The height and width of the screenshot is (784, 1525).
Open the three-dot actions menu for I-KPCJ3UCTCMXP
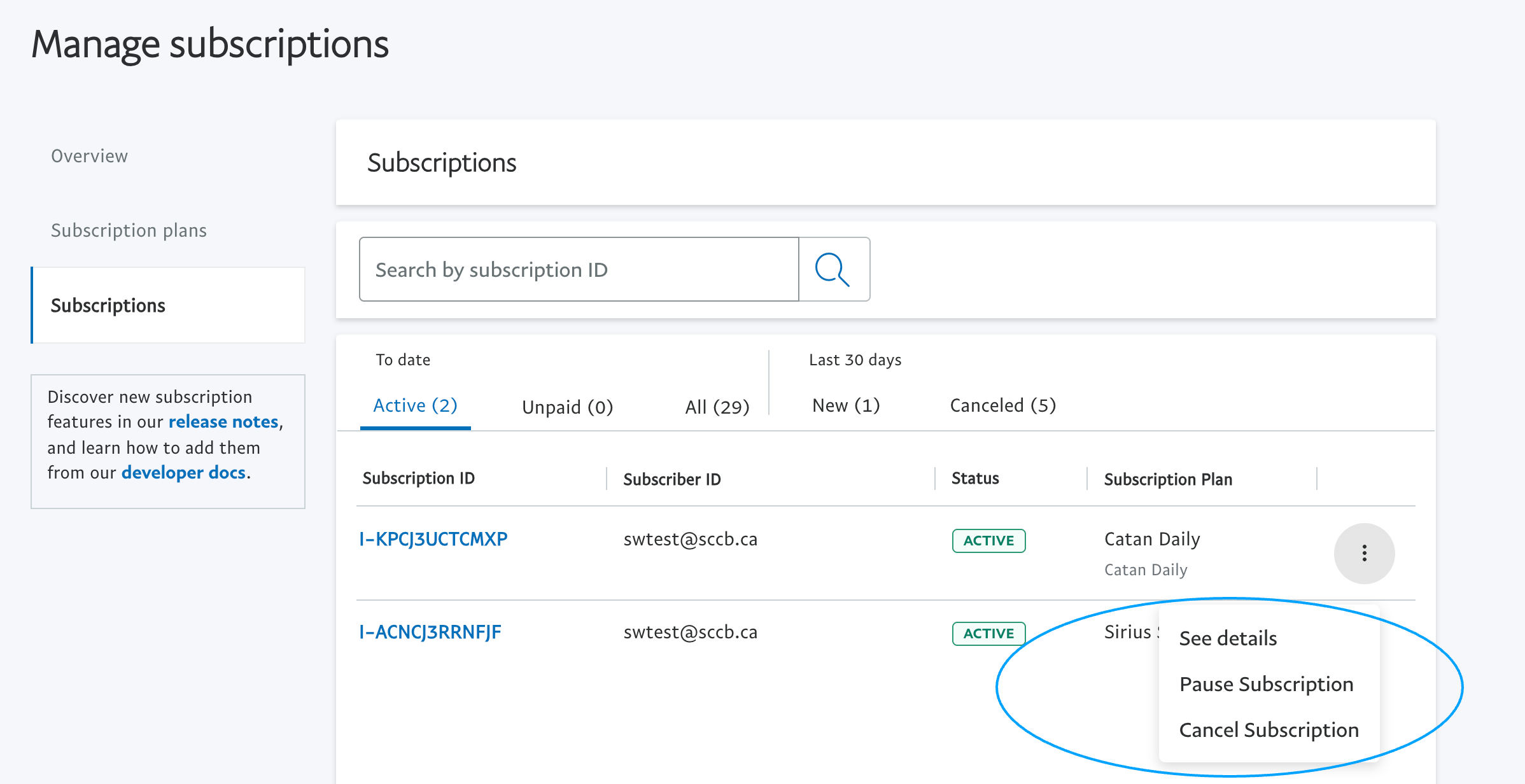(x=1364, y=554)
